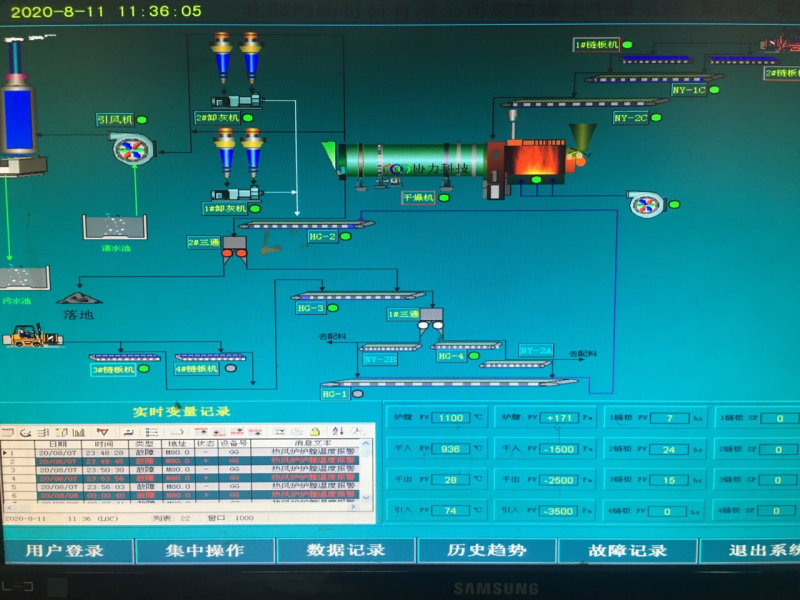Toggle the 4#链板机 gray status indicator
The width and height of the screenshot is (800, 600).
coord(230,369)
